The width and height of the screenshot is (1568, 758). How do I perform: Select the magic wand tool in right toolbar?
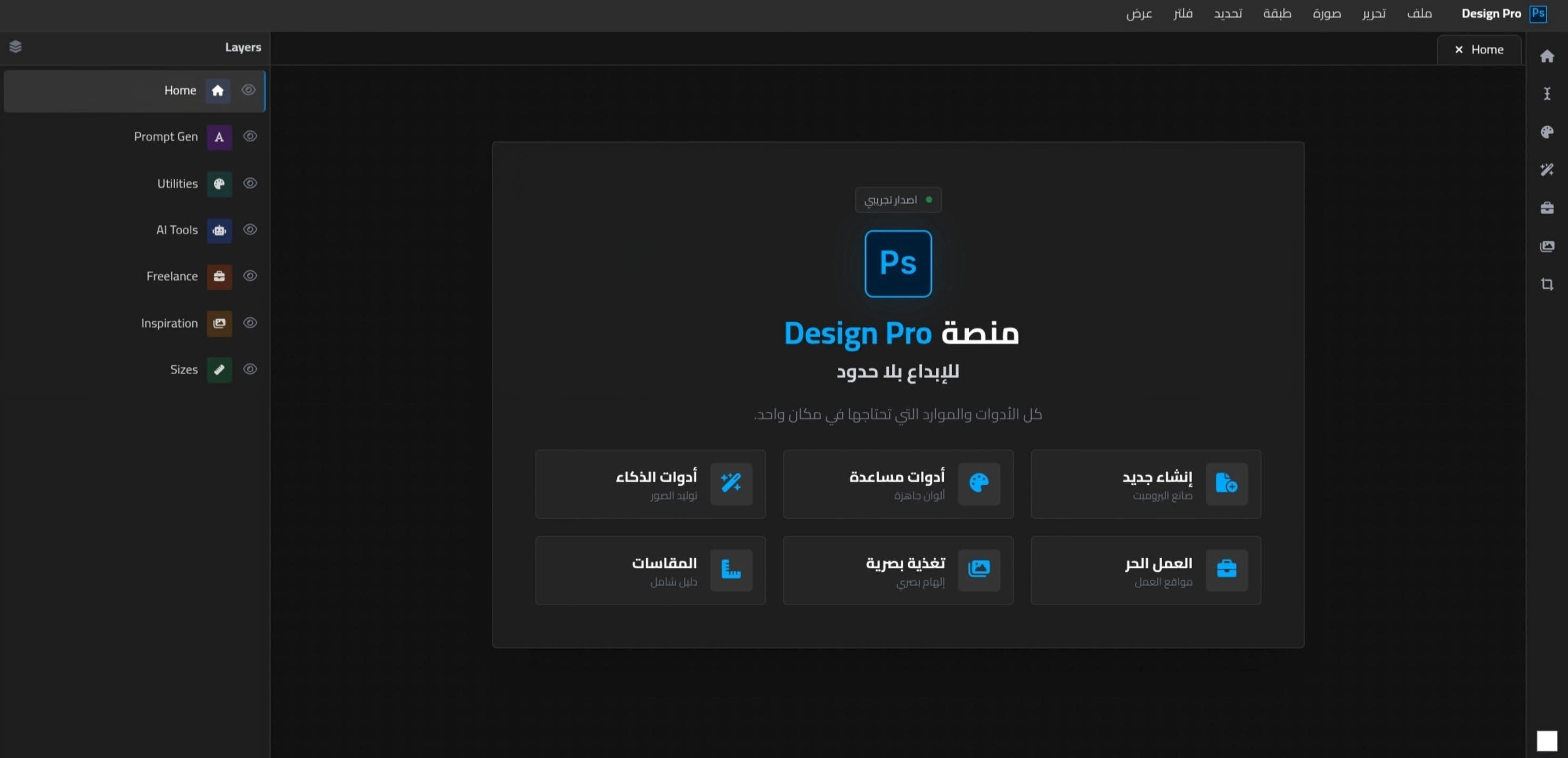1547,170
